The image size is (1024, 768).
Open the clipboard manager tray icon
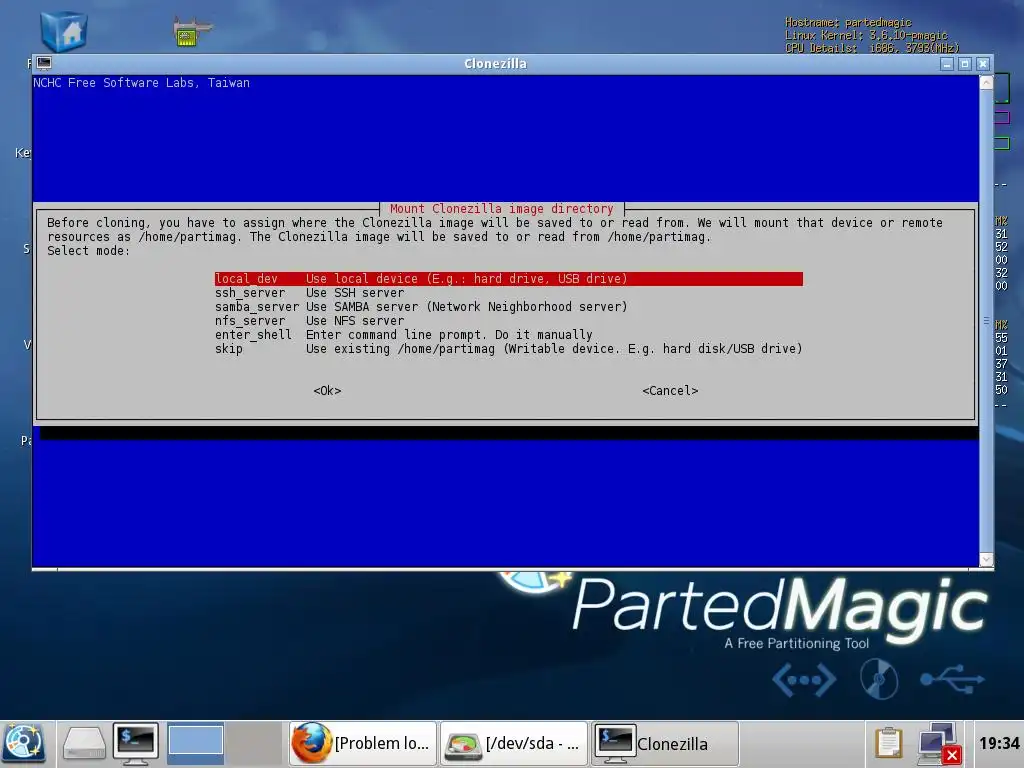(x=889, y=743)
